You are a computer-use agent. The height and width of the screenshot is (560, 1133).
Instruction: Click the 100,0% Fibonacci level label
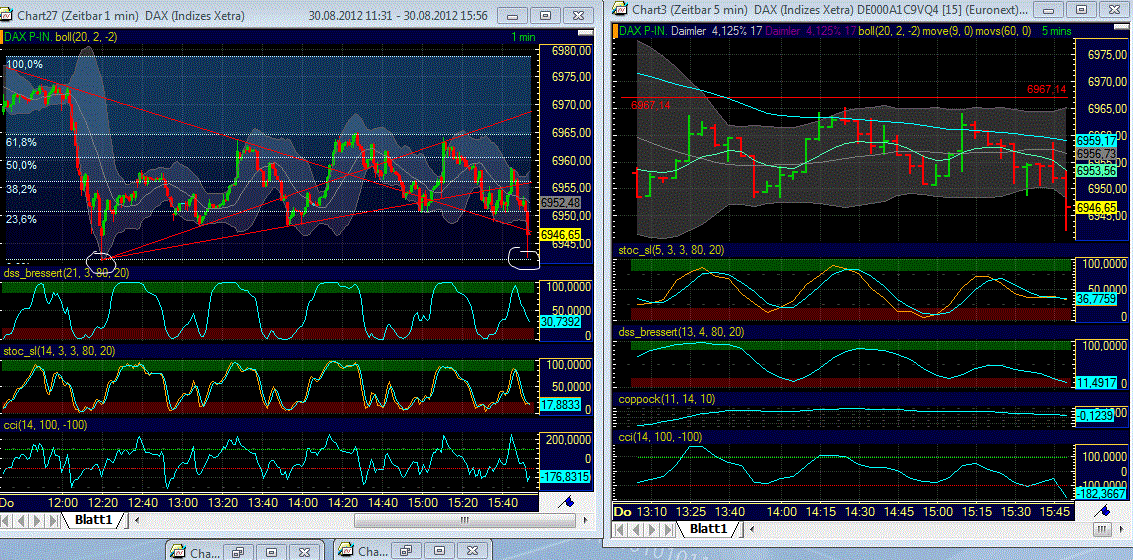[x=24, y=65]
